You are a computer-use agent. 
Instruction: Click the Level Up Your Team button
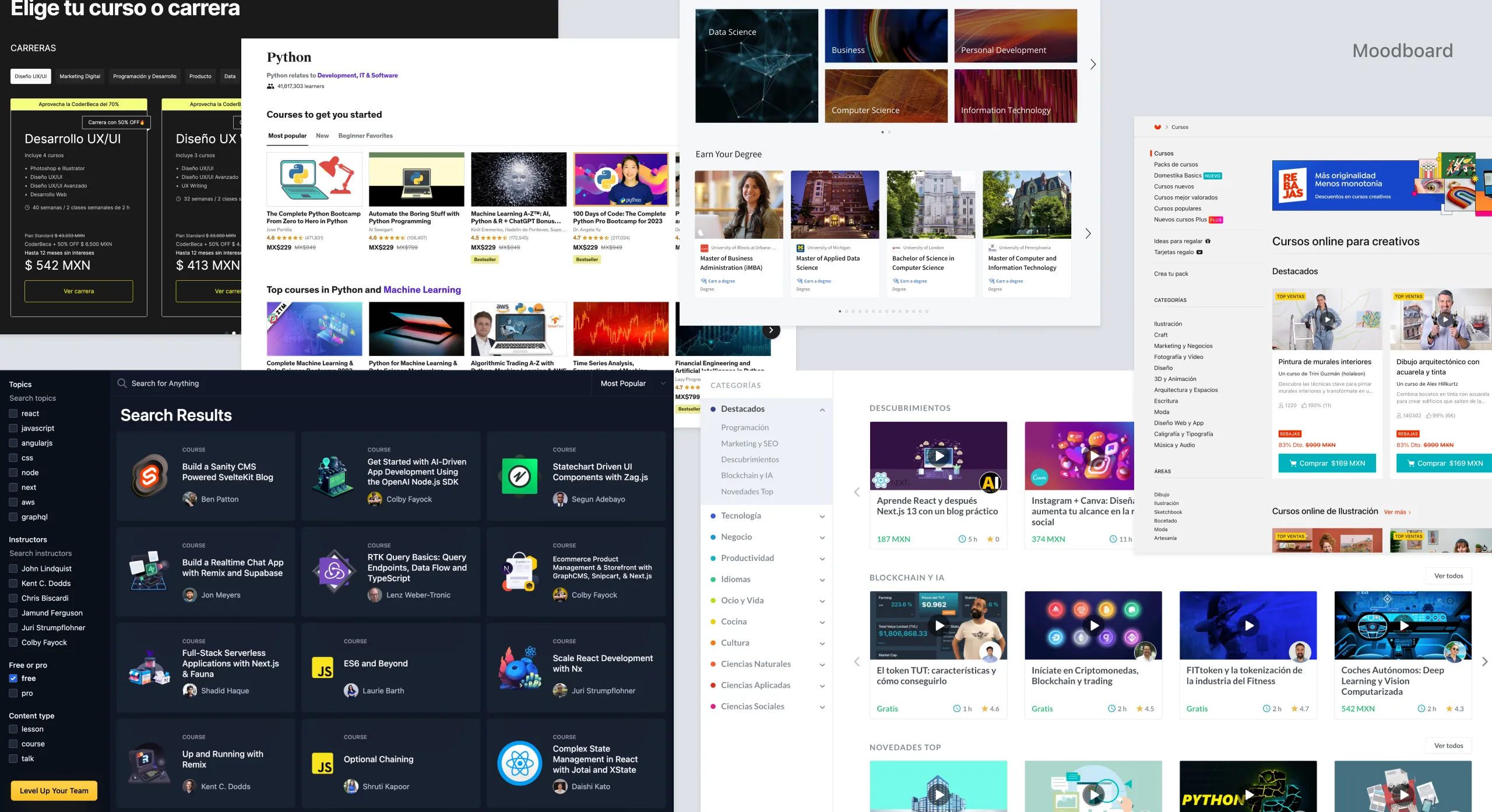click(x=54, y=791)
